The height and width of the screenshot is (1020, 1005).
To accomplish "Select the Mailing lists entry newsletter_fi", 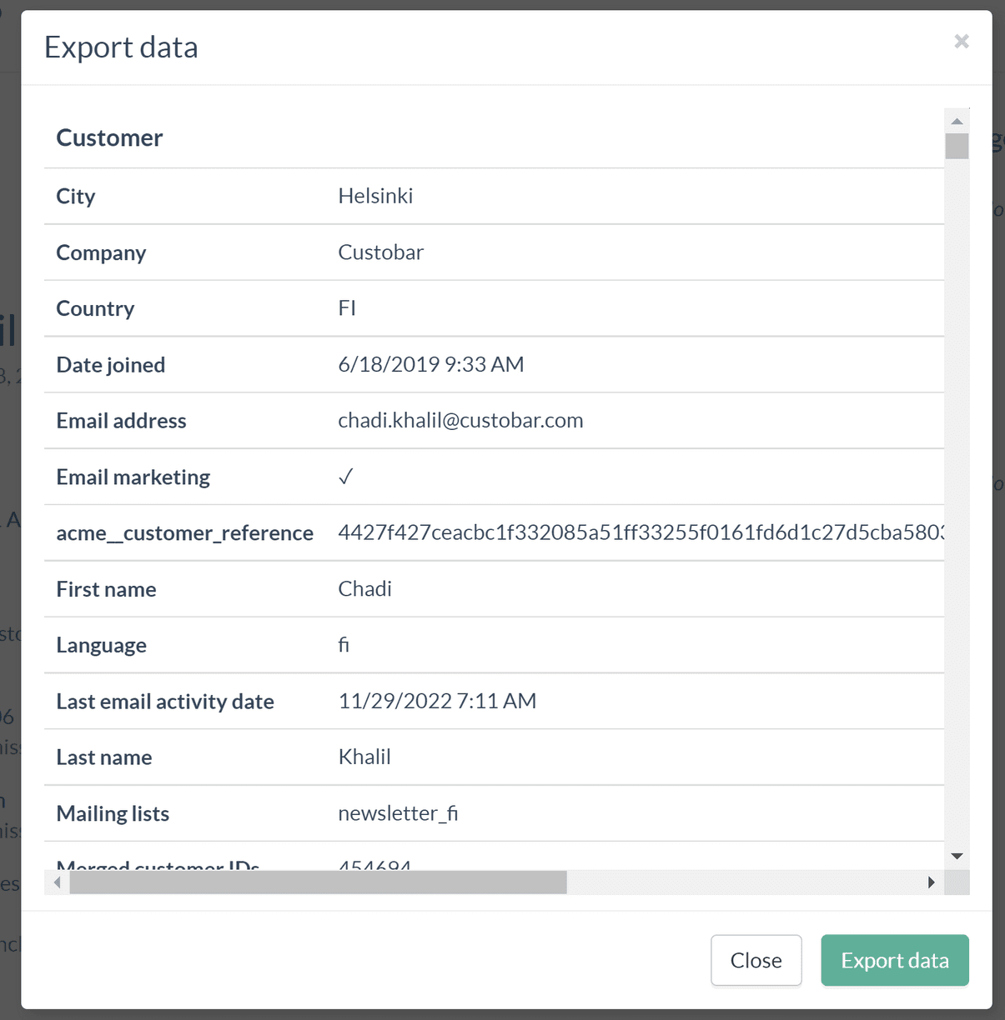I will [397, 813].
